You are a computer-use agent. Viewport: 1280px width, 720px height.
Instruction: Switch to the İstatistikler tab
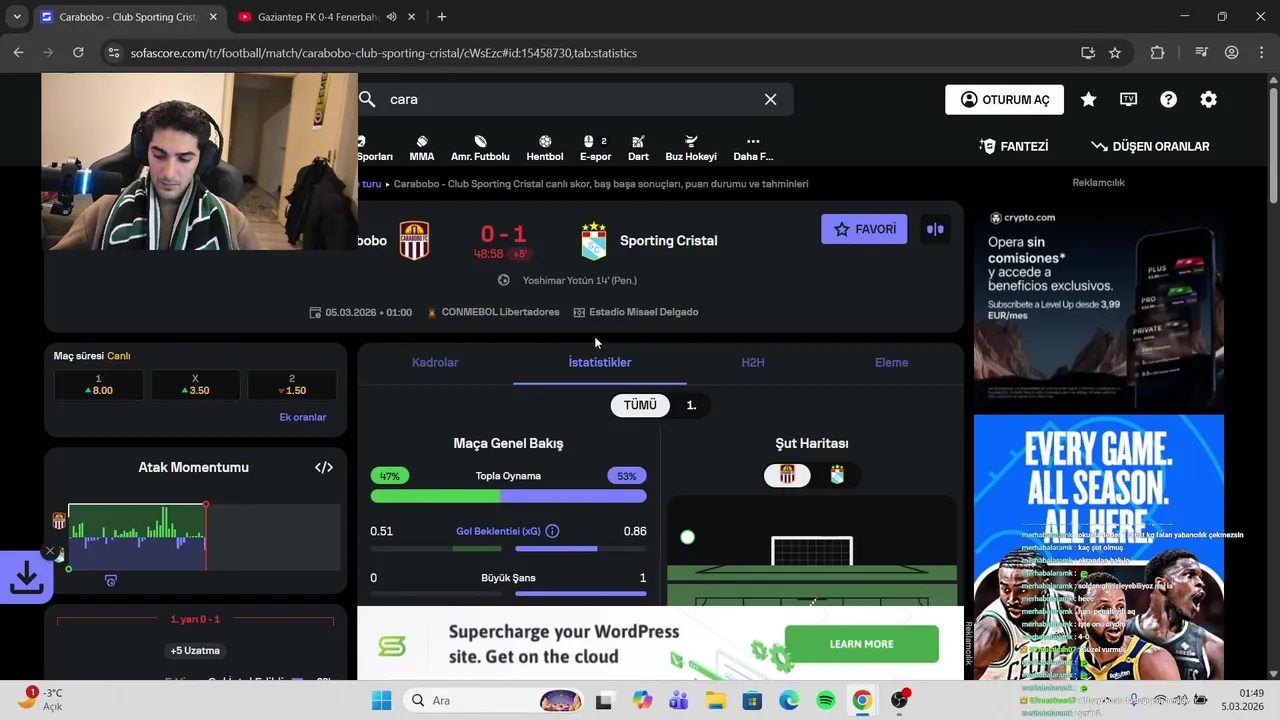[x=600, y=362]
